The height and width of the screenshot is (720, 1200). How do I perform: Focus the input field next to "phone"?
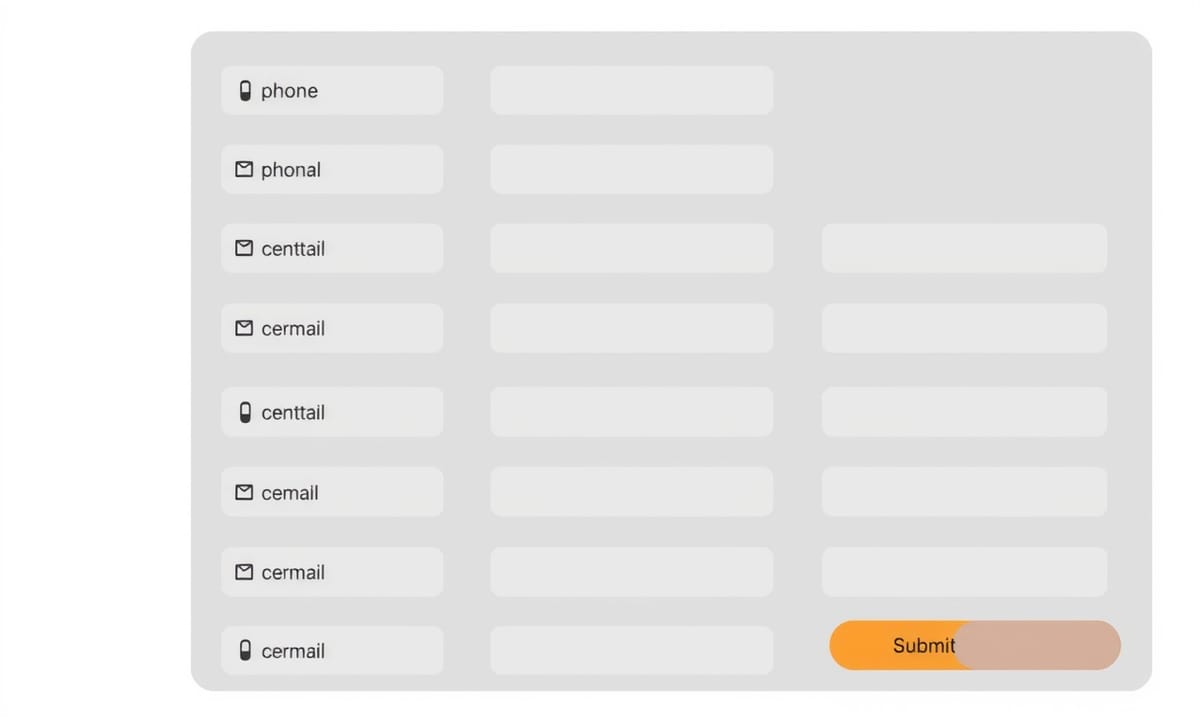631,91
